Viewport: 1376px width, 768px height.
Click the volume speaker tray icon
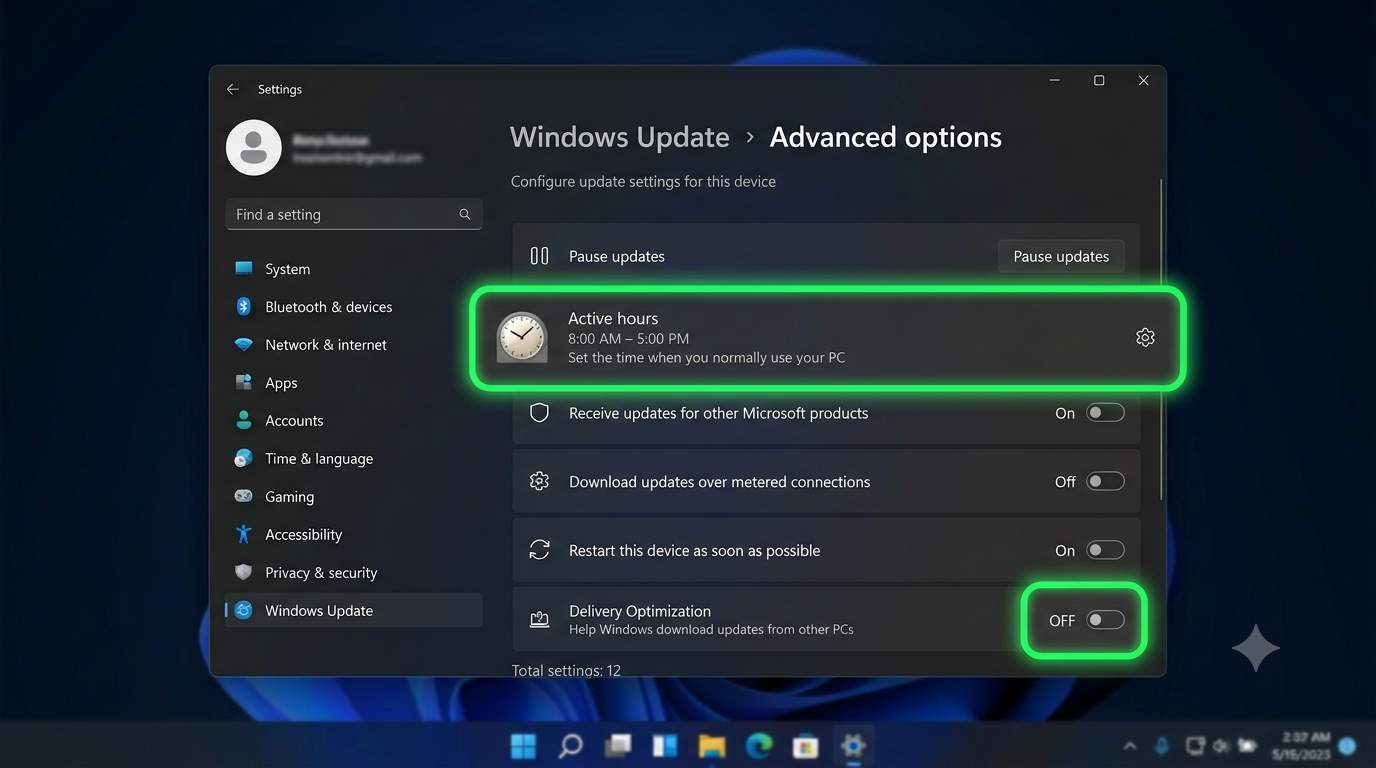click(1221, 746)
